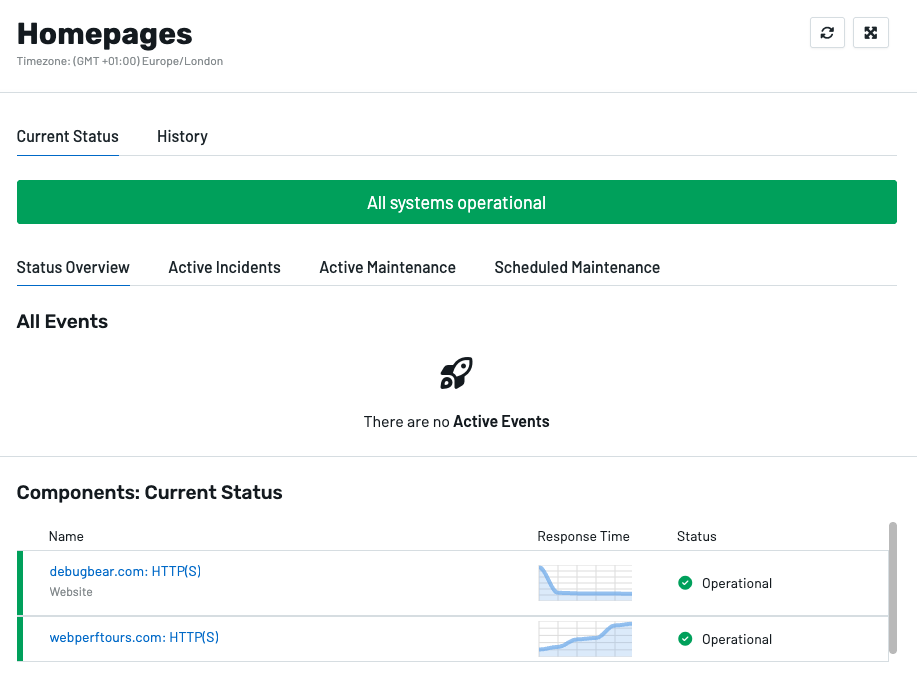Click the Name column header
Screen dimensions: 917x676
click(66, 536)
